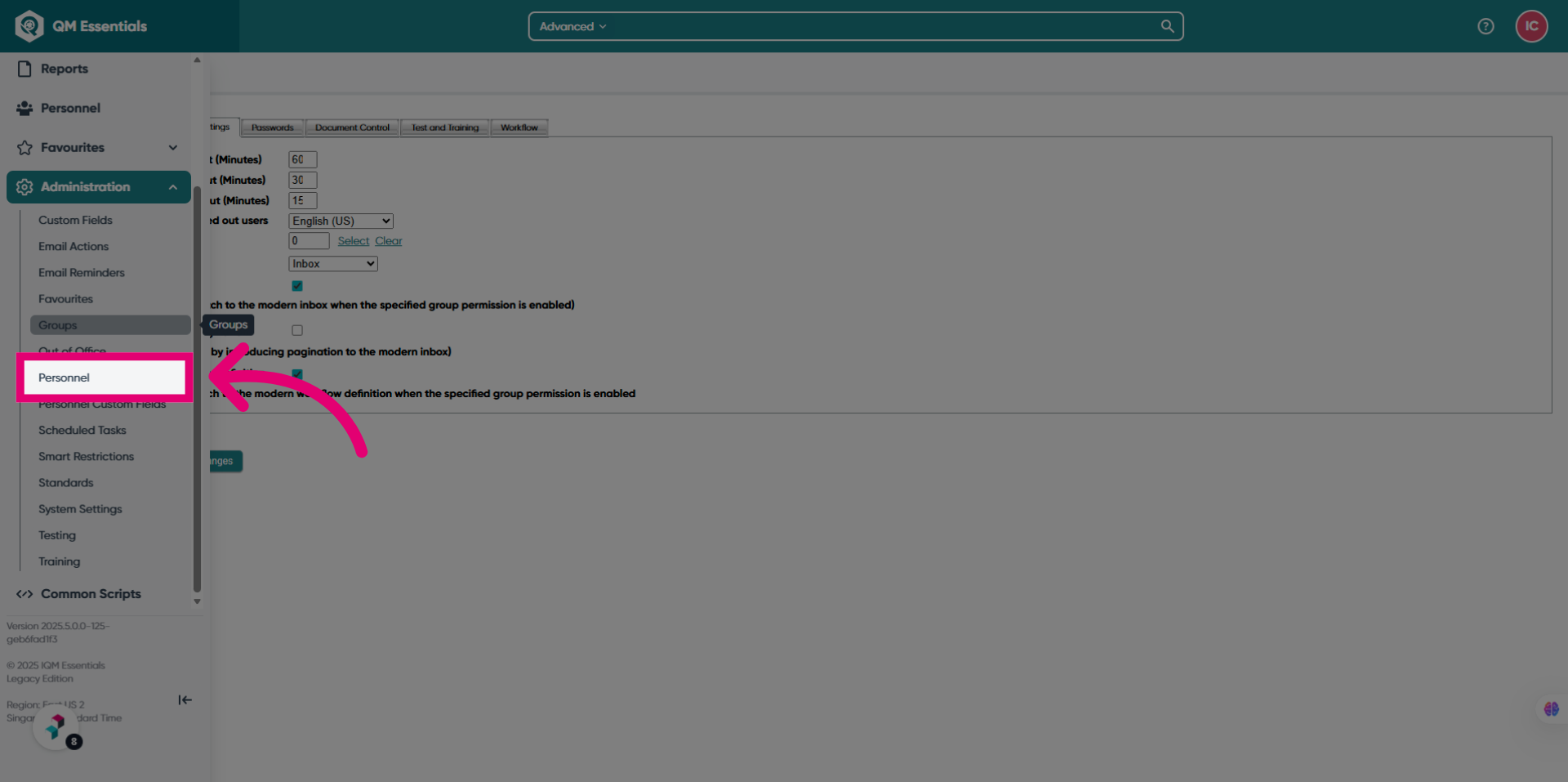Expand the Favourites chevron
Viewport: 1568px width, 782px height.
173,148
